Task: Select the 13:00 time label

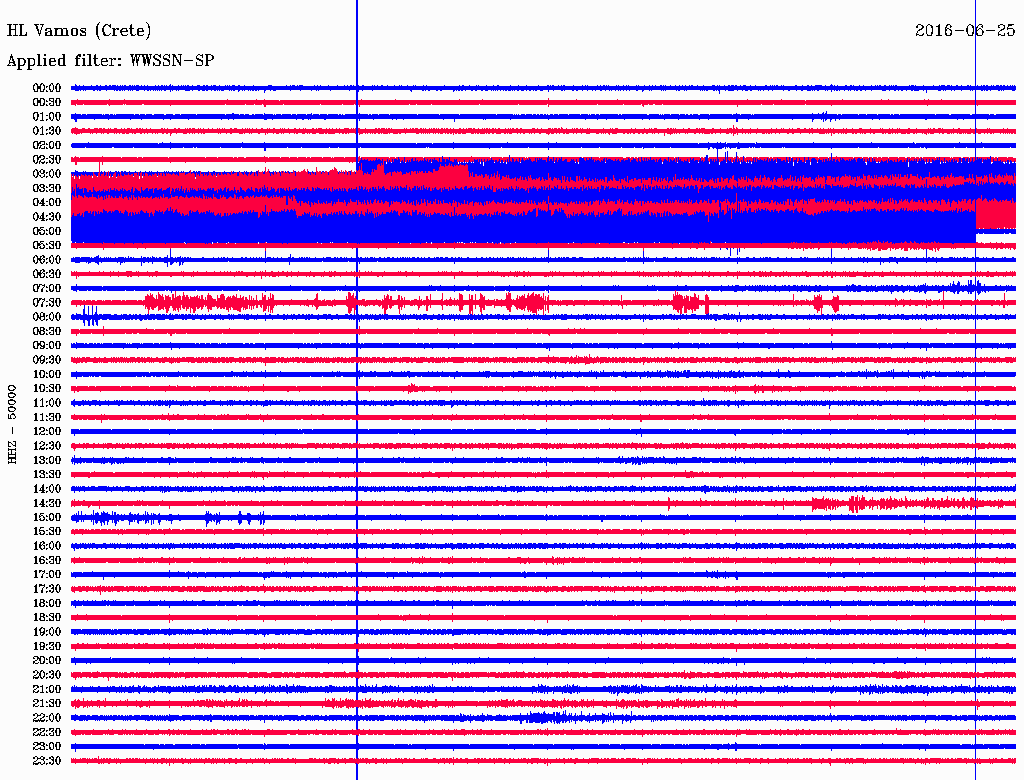Action: 47,461
